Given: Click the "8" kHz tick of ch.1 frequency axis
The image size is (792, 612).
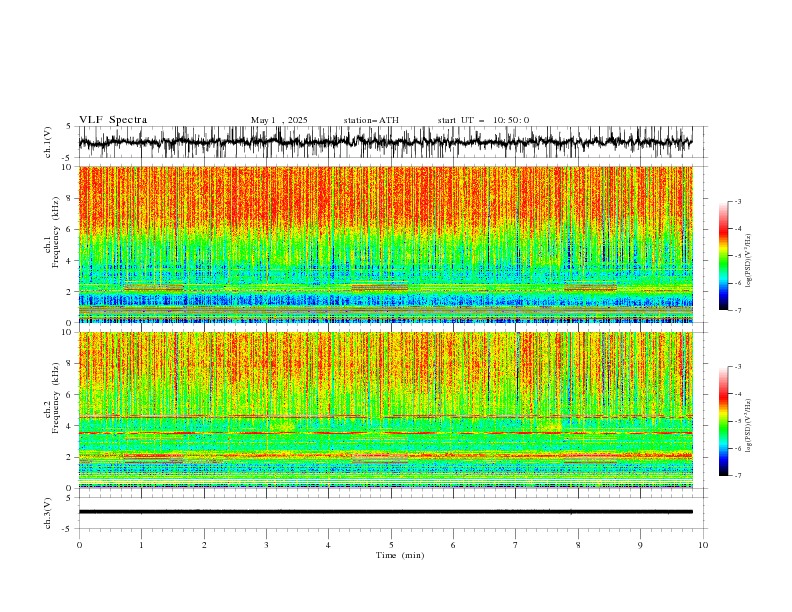Looking at the screenshot, I should point(71,198).
